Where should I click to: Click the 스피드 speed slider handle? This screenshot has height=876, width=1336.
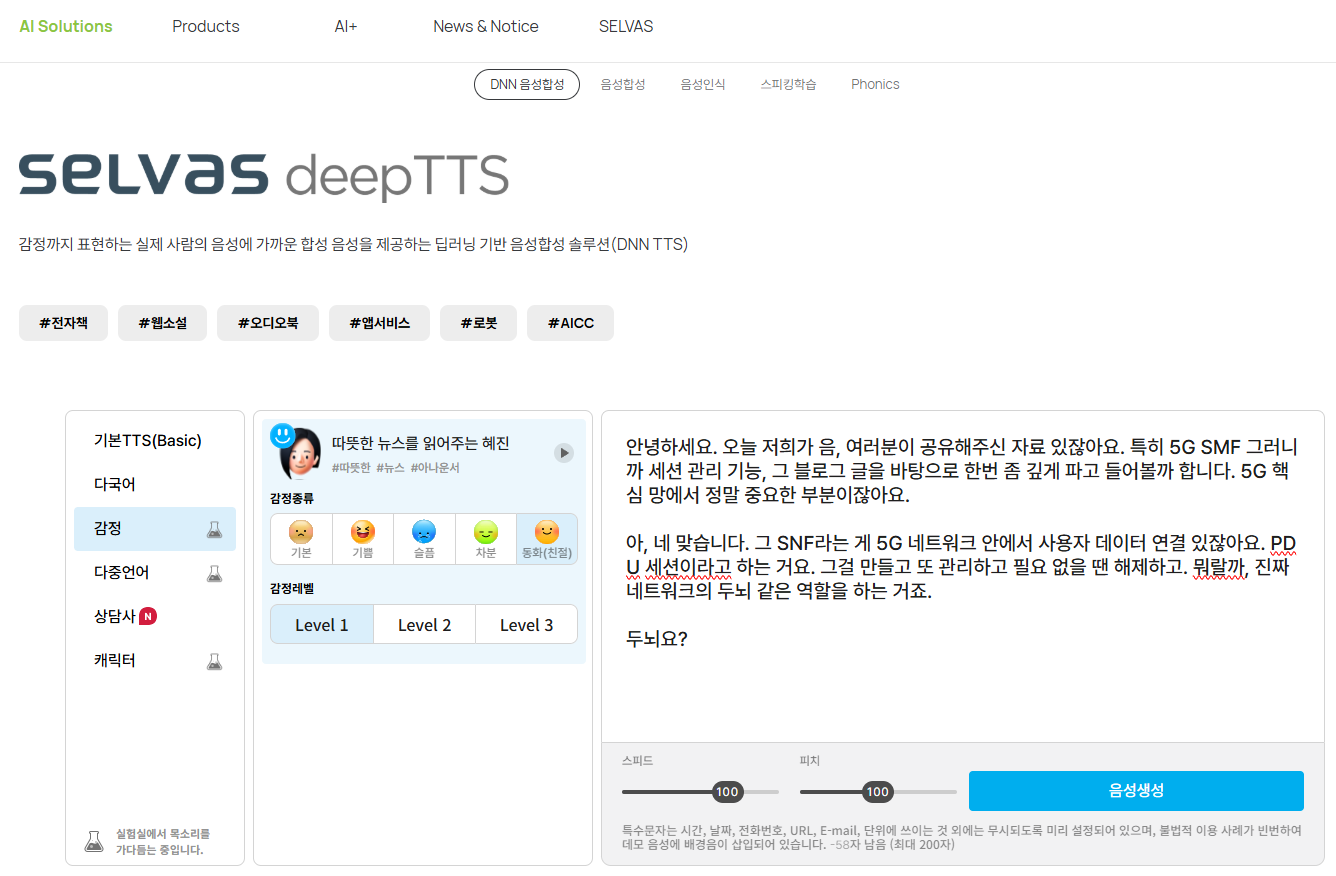tap(727, 792)
